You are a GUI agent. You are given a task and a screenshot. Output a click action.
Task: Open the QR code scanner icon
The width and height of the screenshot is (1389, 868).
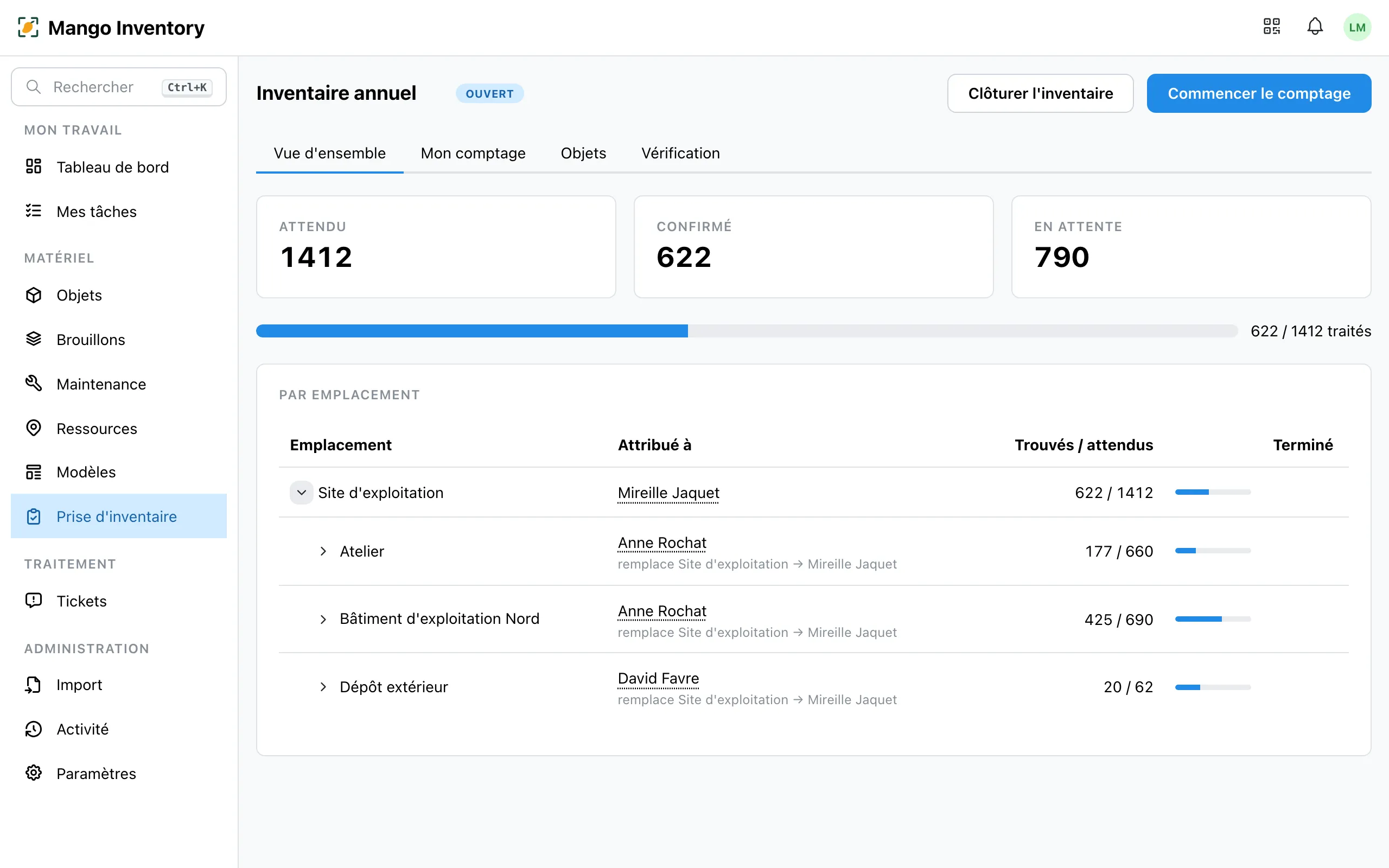click(1271, 27)
